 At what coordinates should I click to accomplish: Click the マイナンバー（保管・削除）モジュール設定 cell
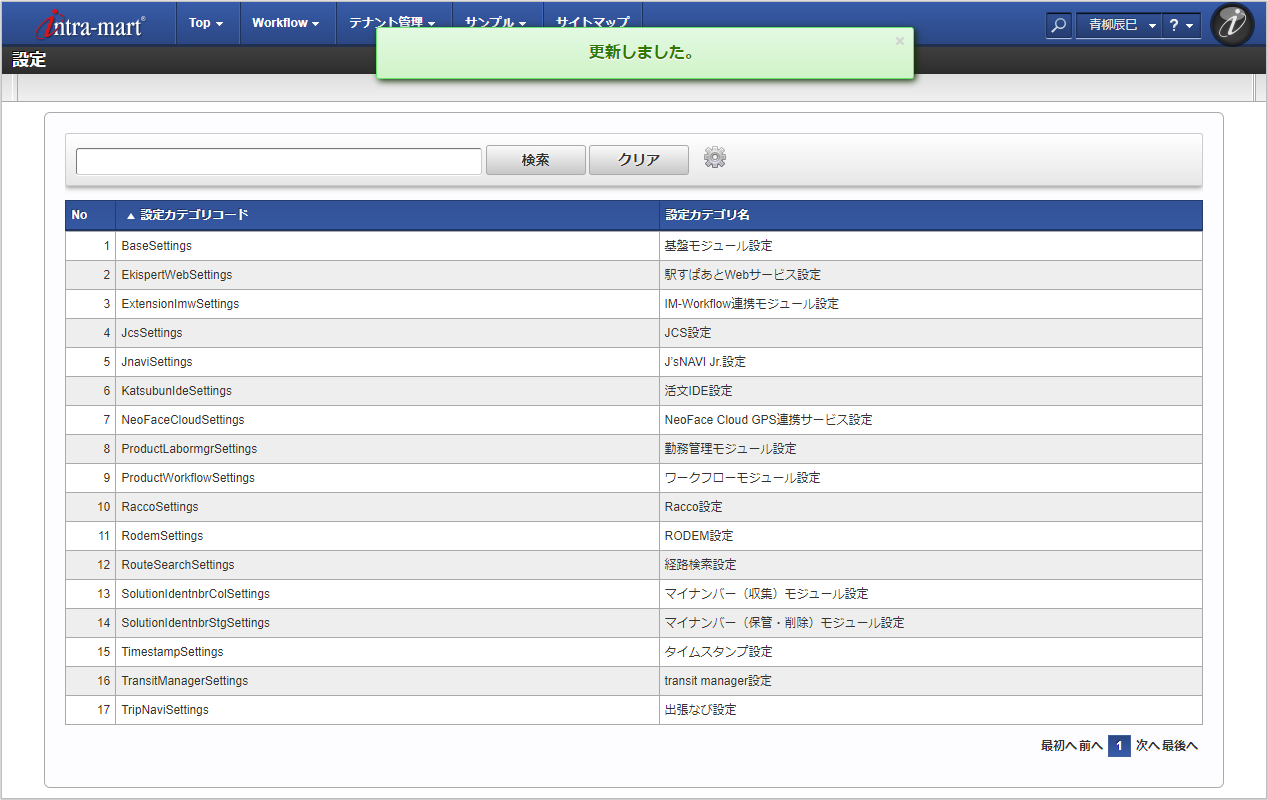click(931, 623)
